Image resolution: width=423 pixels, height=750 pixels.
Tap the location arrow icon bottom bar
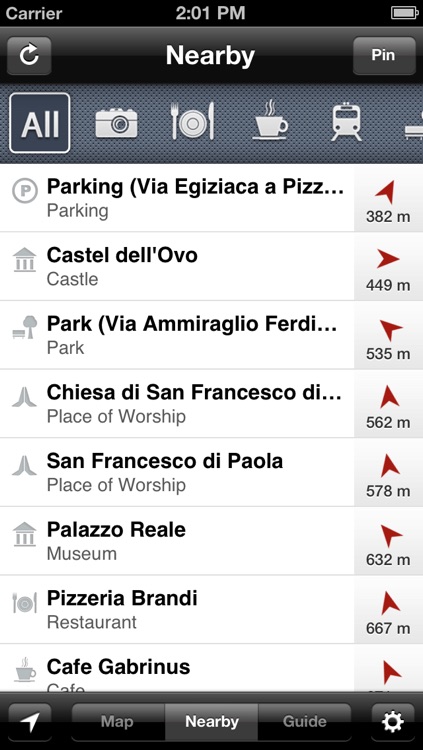[29, 722]
